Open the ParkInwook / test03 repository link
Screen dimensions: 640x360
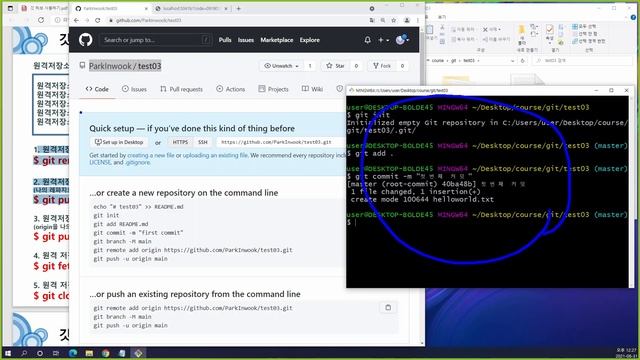point(125,66)
